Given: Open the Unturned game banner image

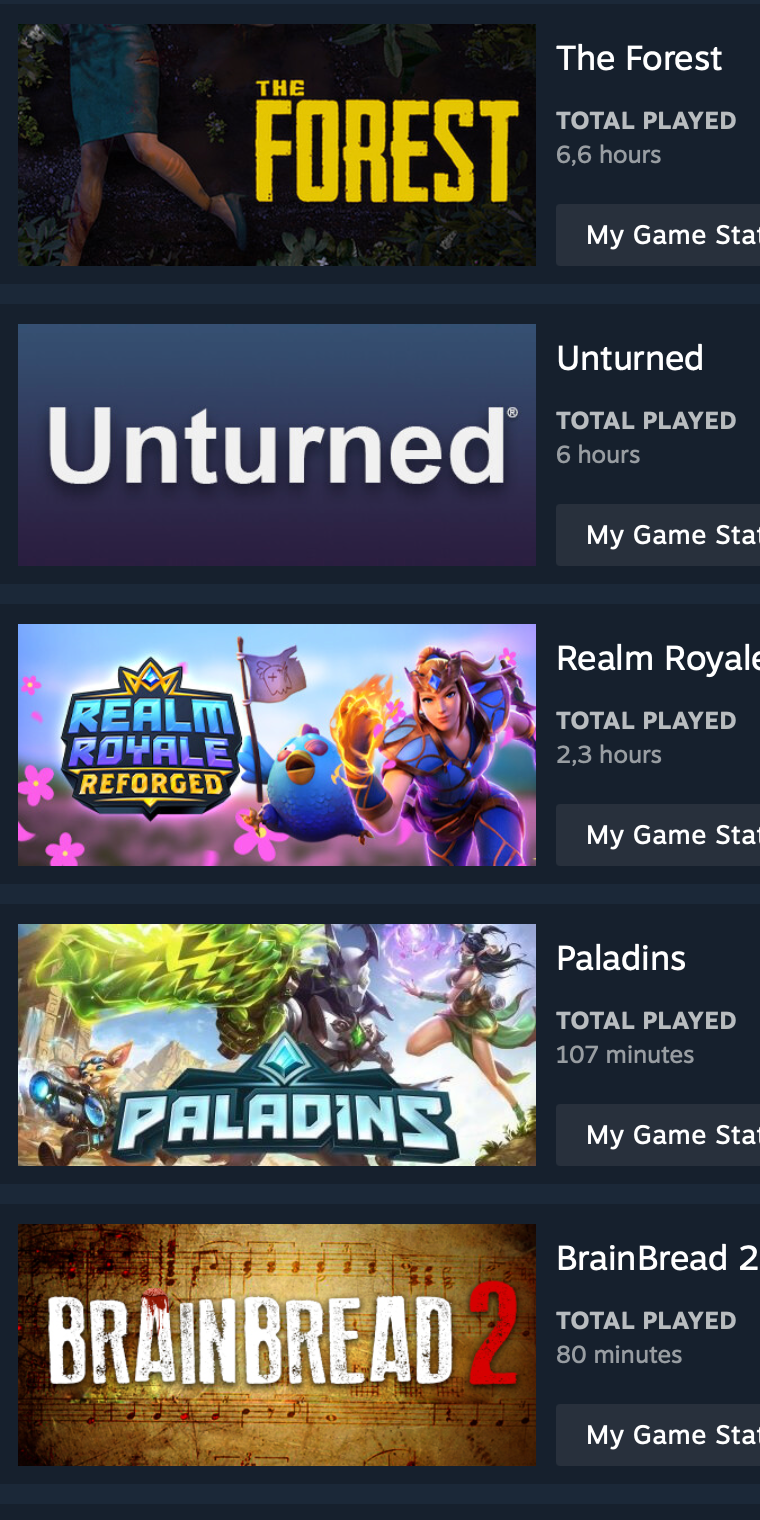Looking at the screenshot, I should tap(277, 445).
